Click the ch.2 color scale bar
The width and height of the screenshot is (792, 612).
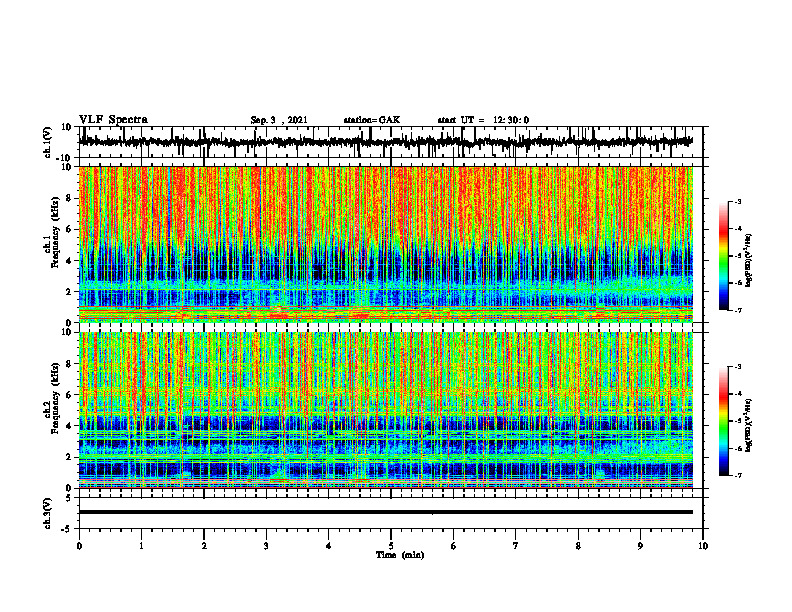point(723,421)
